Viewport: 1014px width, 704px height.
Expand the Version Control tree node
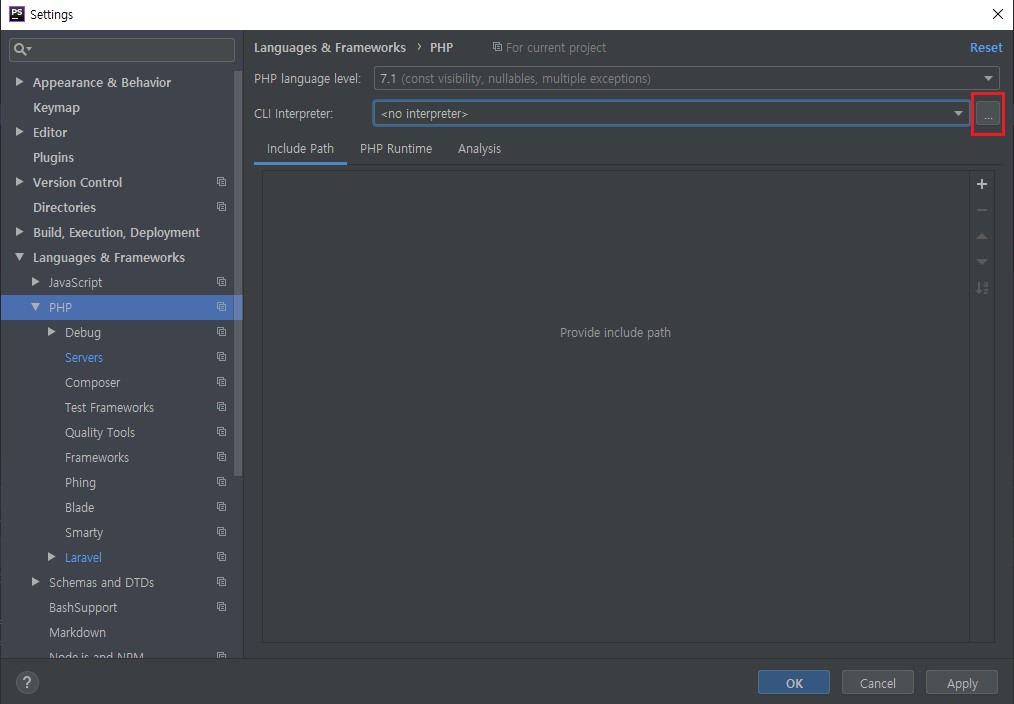(x=19, y=182)
